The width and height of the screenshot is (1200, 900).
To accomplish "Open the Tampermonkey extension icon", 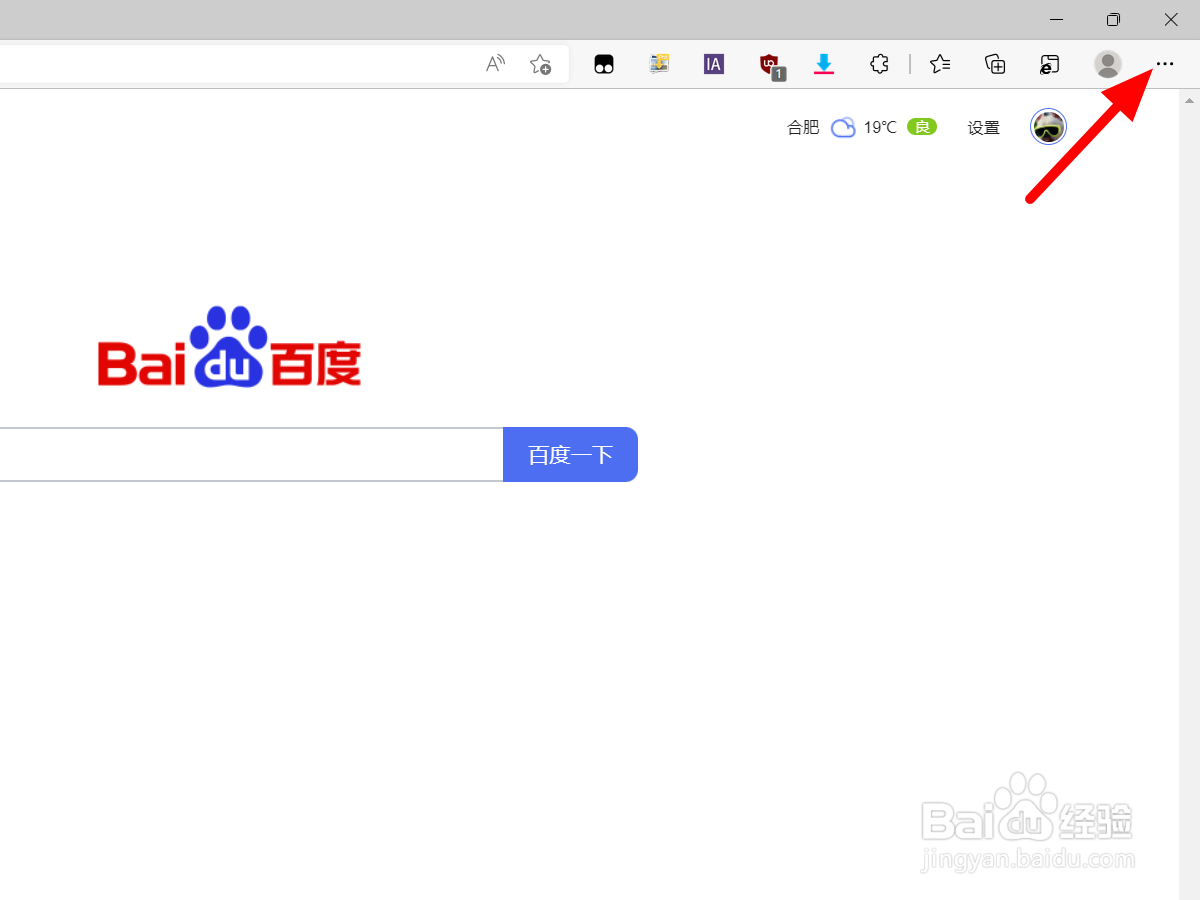I will pyautogui.click(x=603, y=64).
